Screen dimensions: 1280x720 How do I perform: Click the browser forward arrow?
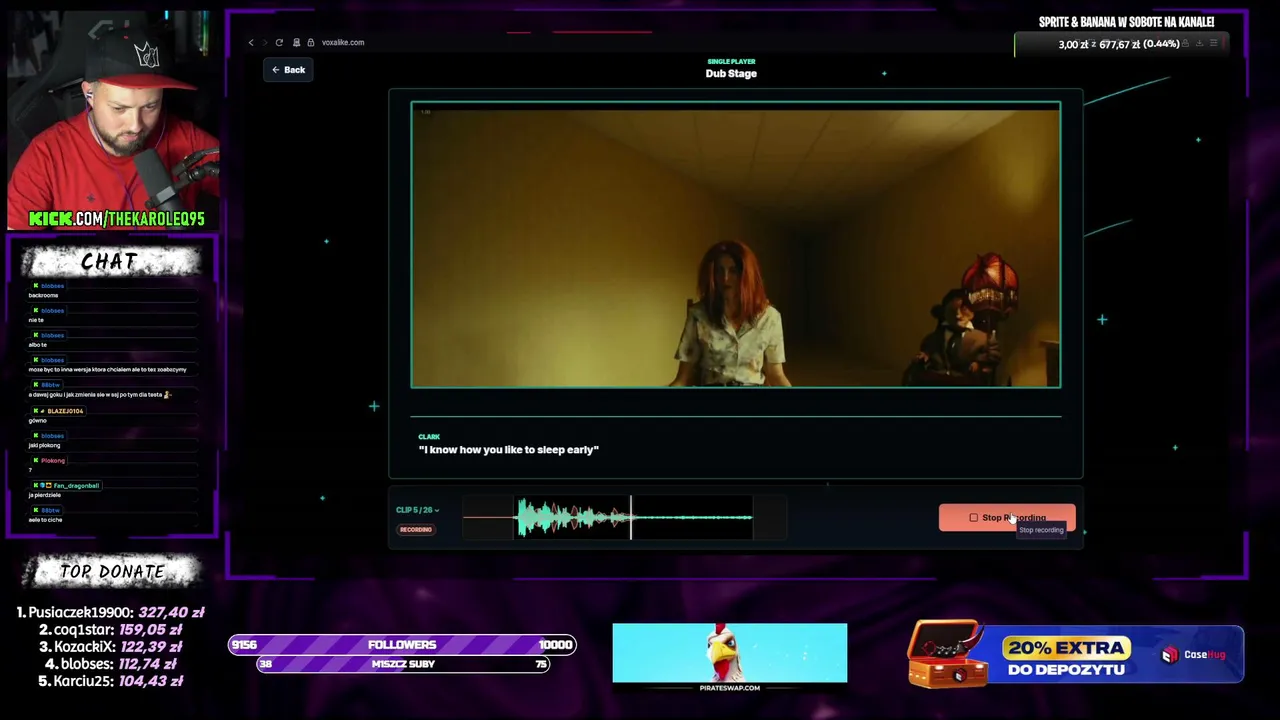tap(265, 42)
